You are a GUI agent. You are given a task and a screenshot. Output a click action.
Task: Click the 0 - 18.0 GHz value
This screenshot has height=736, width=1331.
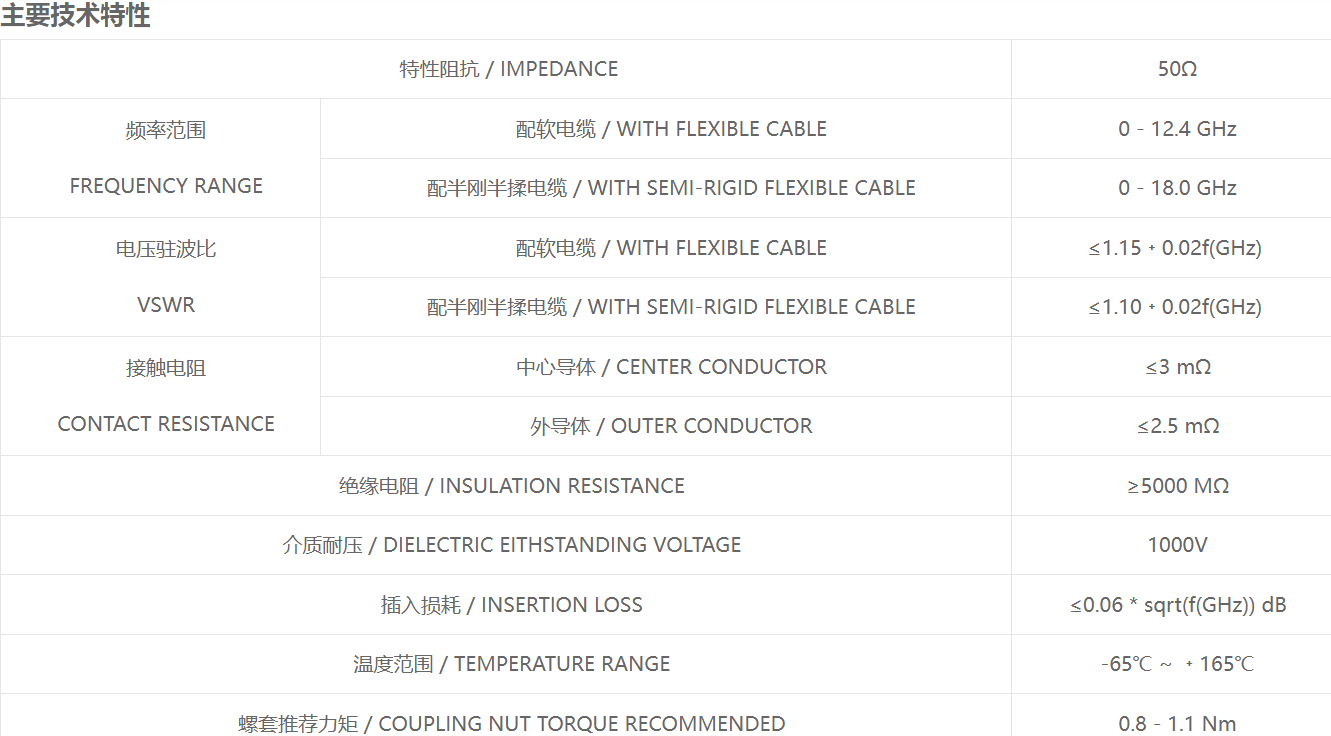tap(1177, 188)
